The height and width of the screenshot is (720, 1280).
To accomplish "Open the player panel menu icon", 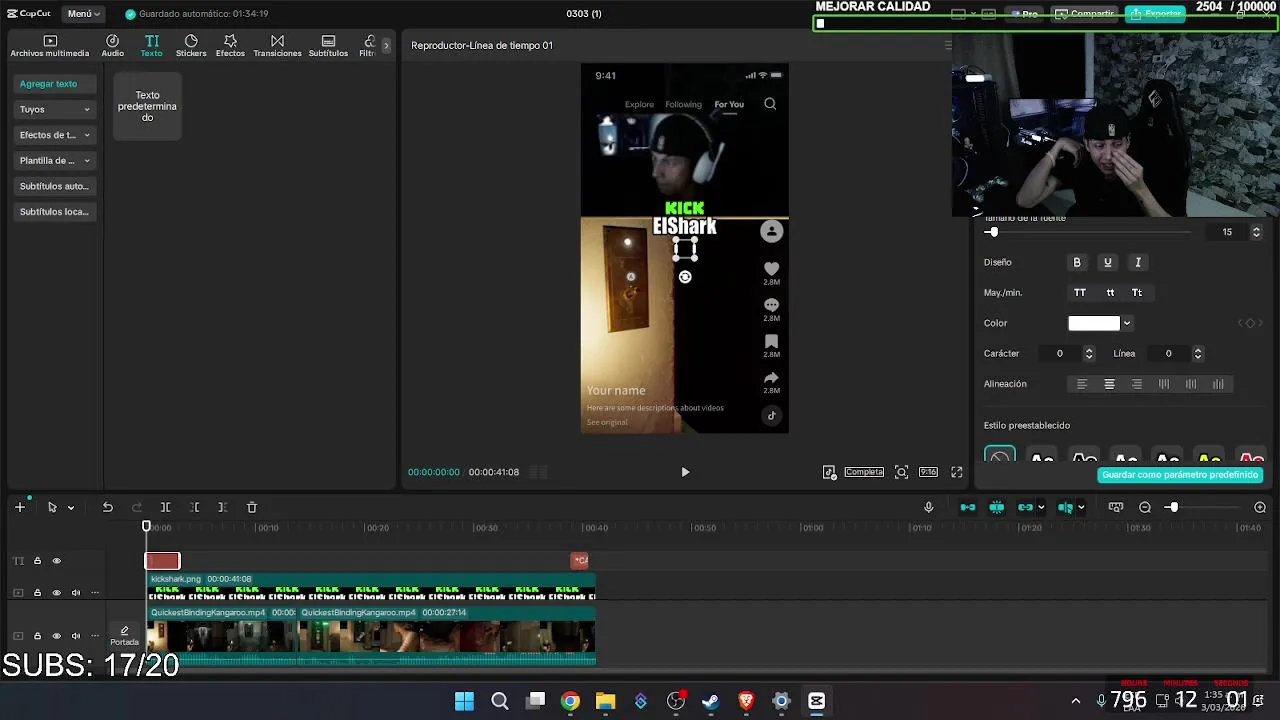I will pos(948,45).
